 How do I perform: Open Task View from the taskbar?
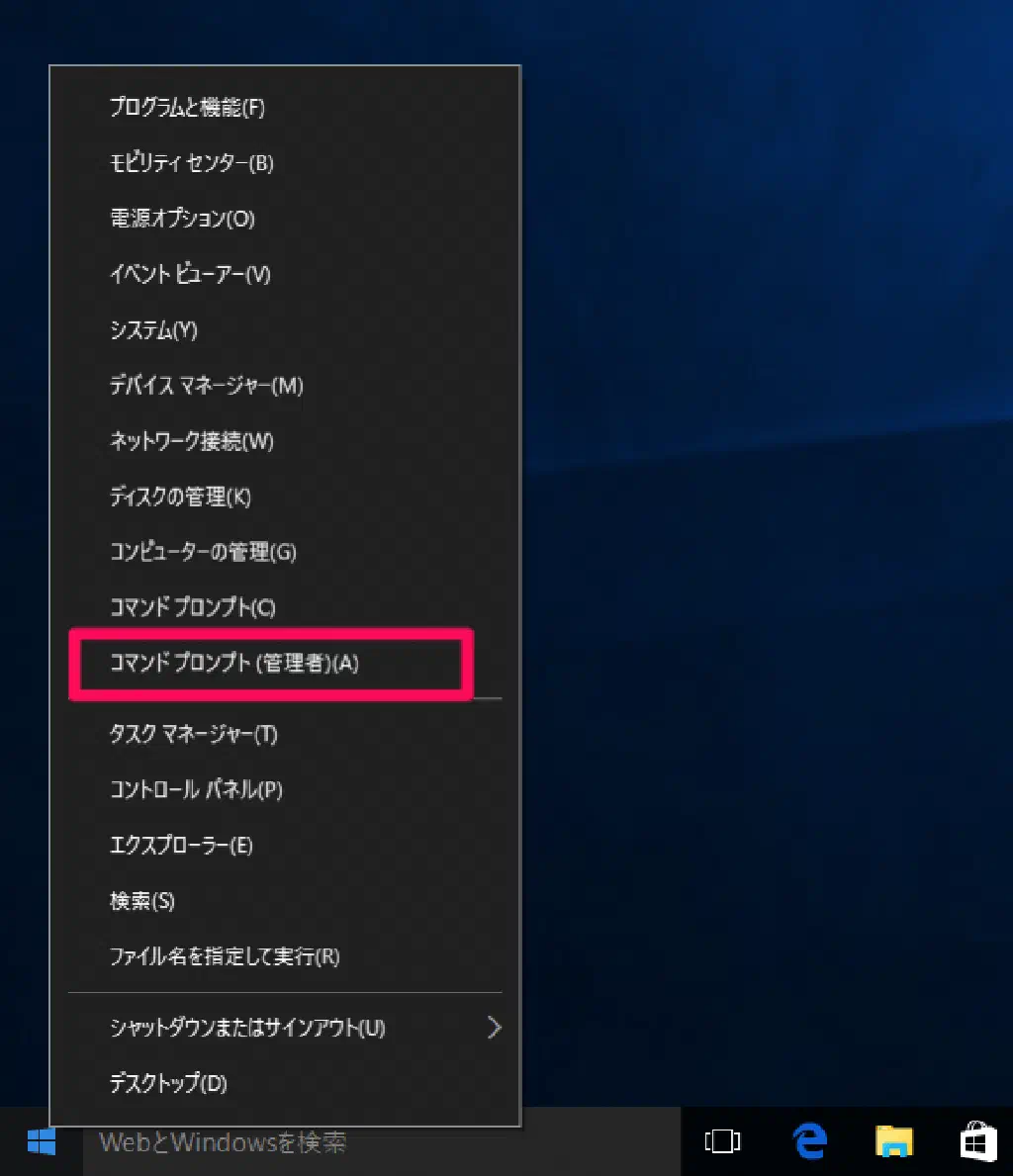(x=722, y=1142)
